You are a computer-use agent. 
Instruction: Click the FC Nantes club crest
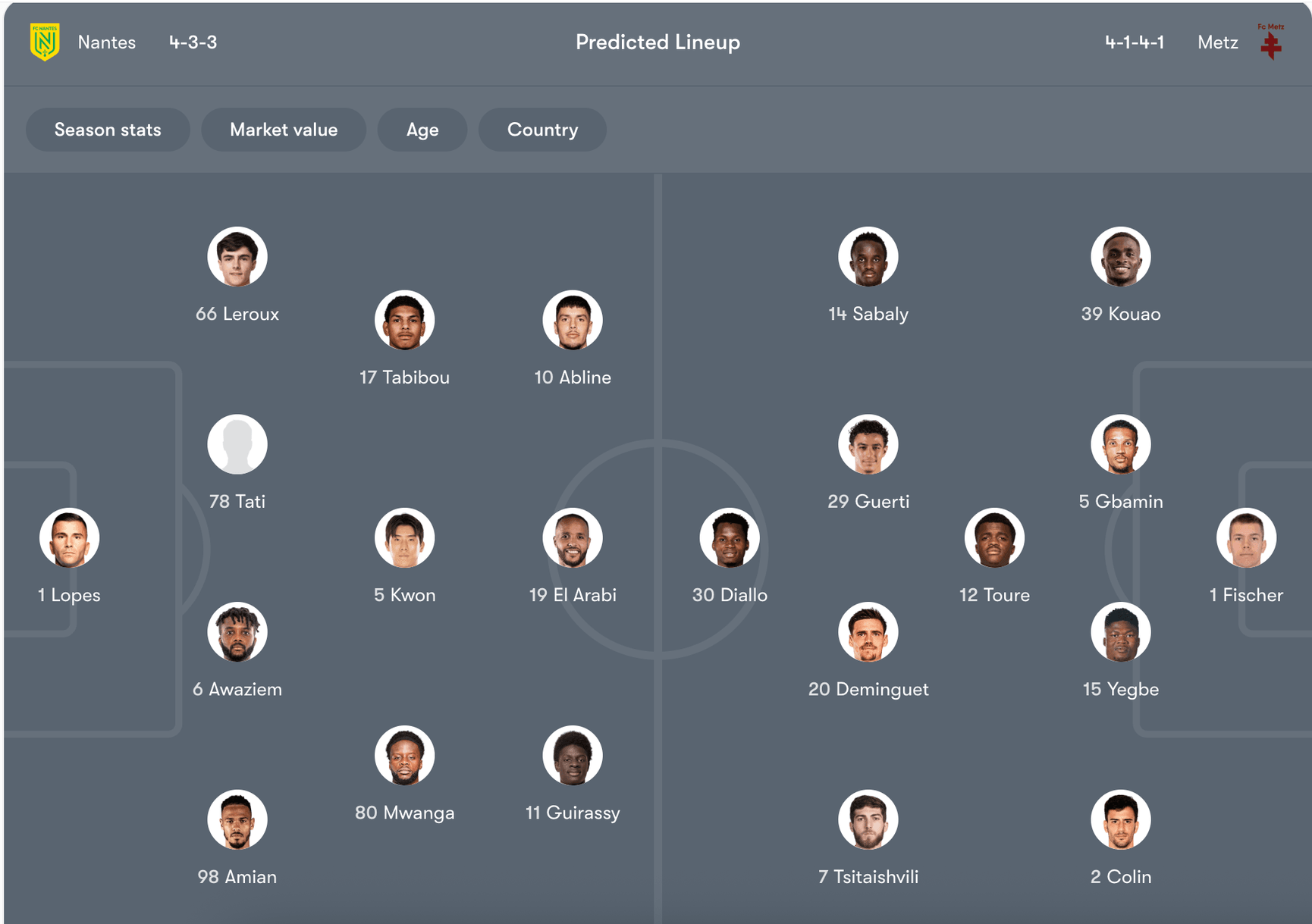coord(45,42)
